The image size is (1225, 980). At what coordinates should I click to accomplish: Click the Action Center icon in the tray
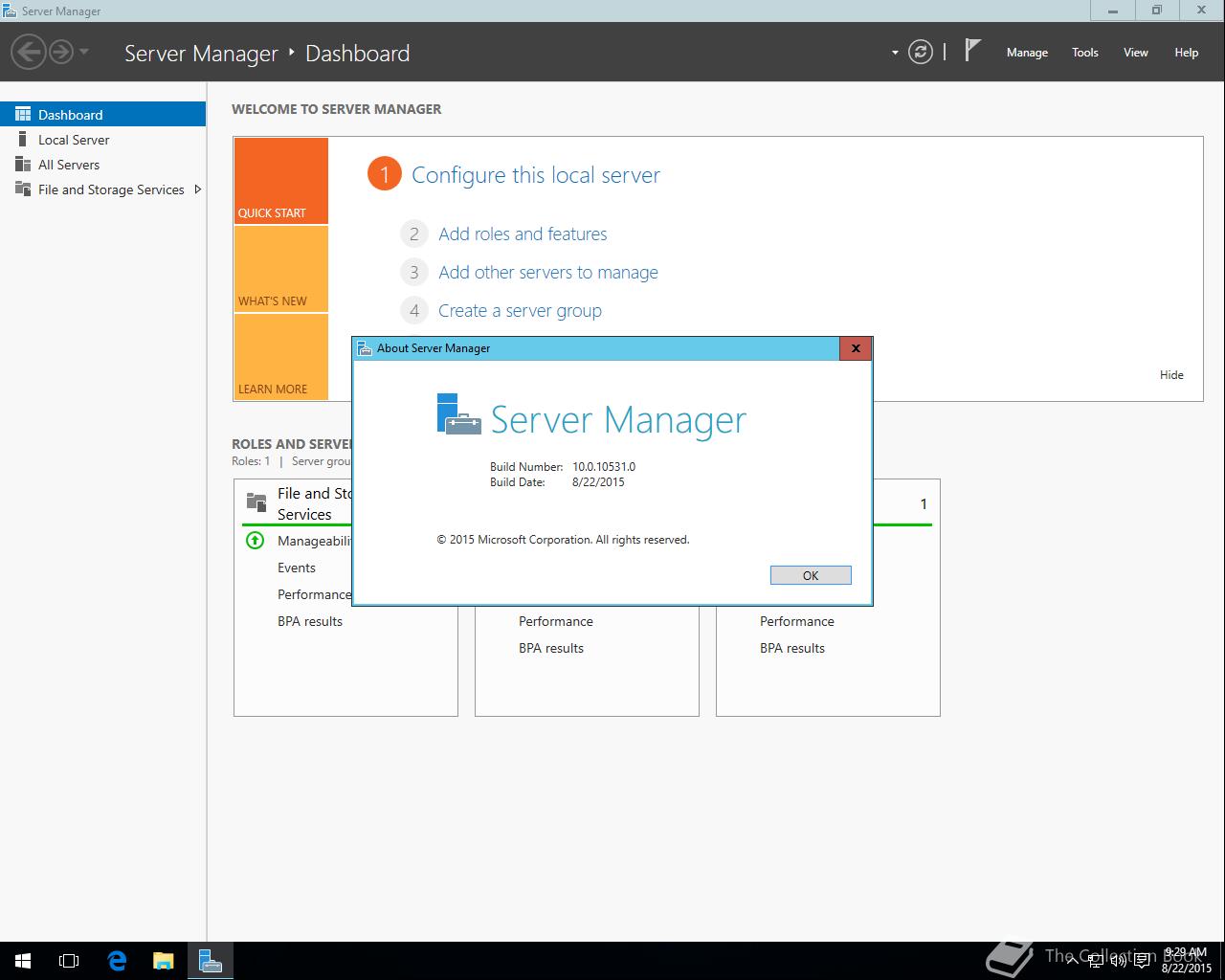[1142, 961]
